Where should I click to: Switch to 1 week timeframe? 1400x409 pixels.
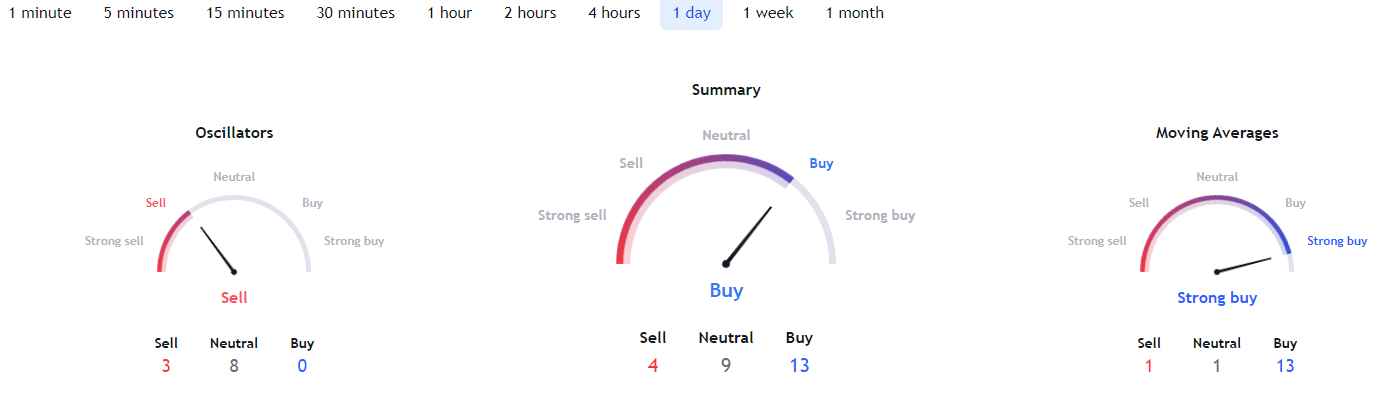click(768, 13)
